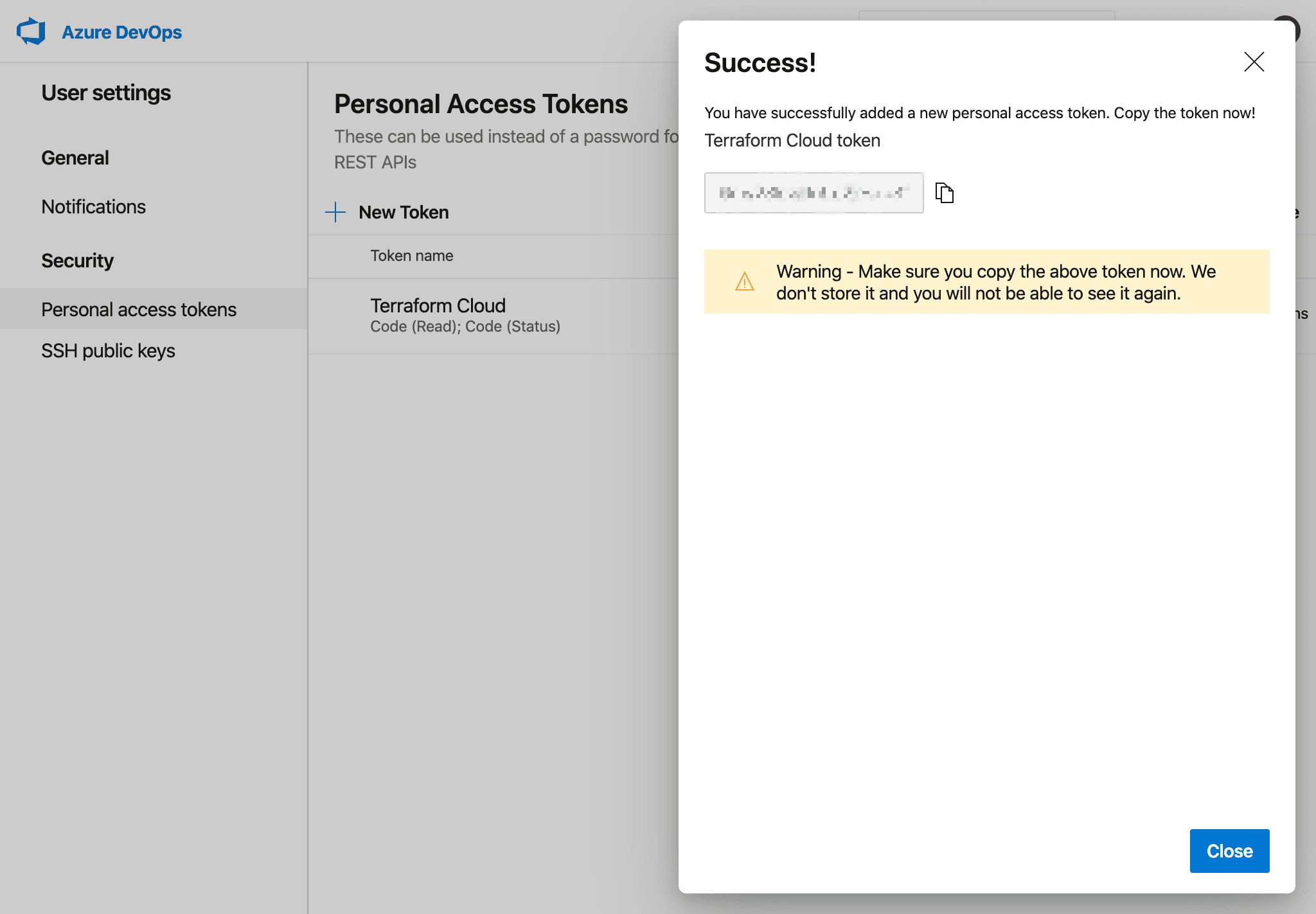The width and height of the screenshot is (1316, 914).
Task: Click the General section heading
Action: pyautogui.click(x=75, y=157)
